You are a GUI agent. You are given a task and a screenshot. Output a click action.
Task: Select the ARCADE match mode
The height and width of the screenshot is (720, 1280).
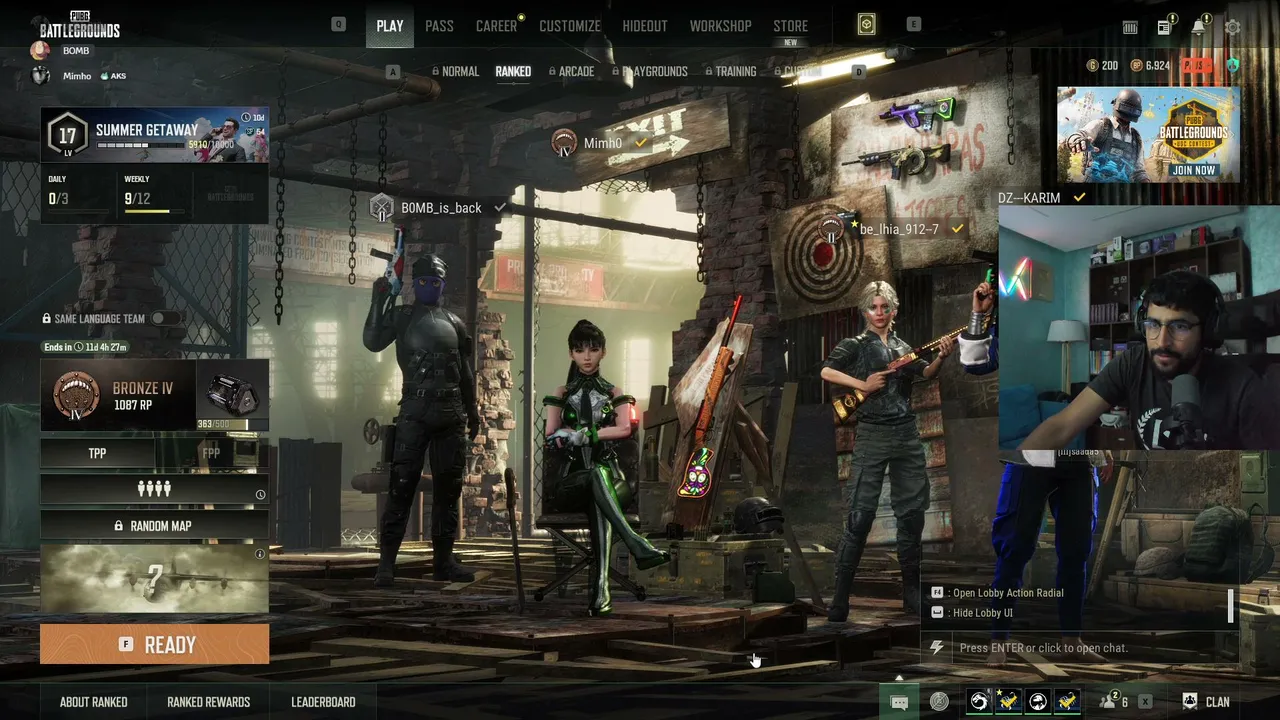571,72
